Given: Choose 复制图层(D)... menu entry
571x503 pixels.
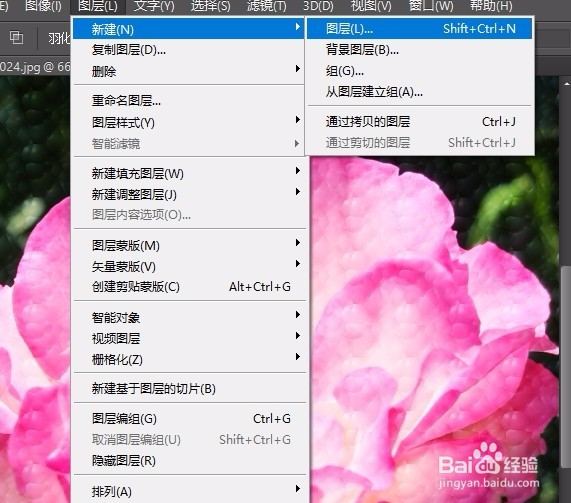Looking at the screenshot, I should (x=188, y=50).
